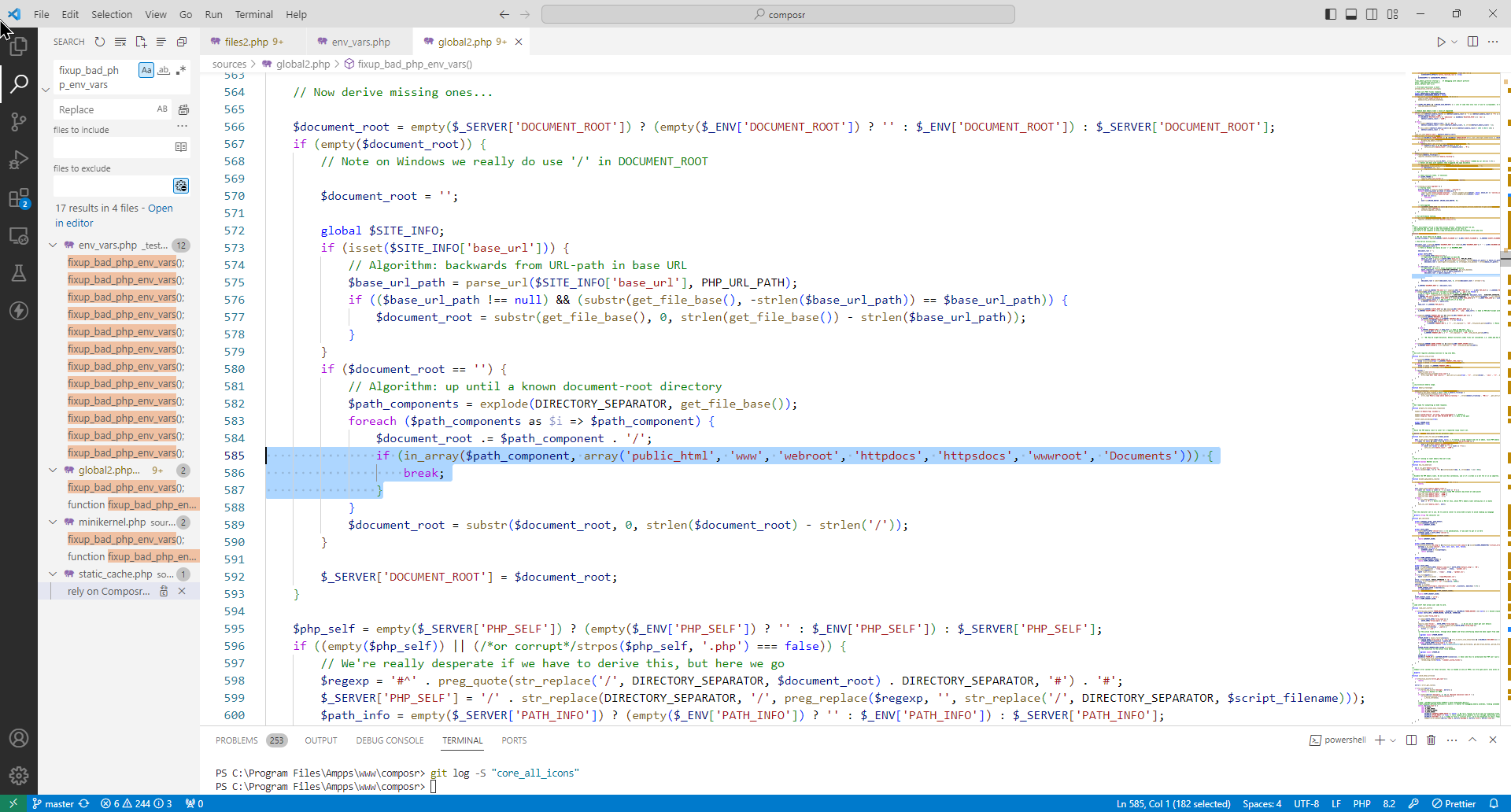Collapse the env_vars.php search results group
1511x812 pixels.
[53, 245]
